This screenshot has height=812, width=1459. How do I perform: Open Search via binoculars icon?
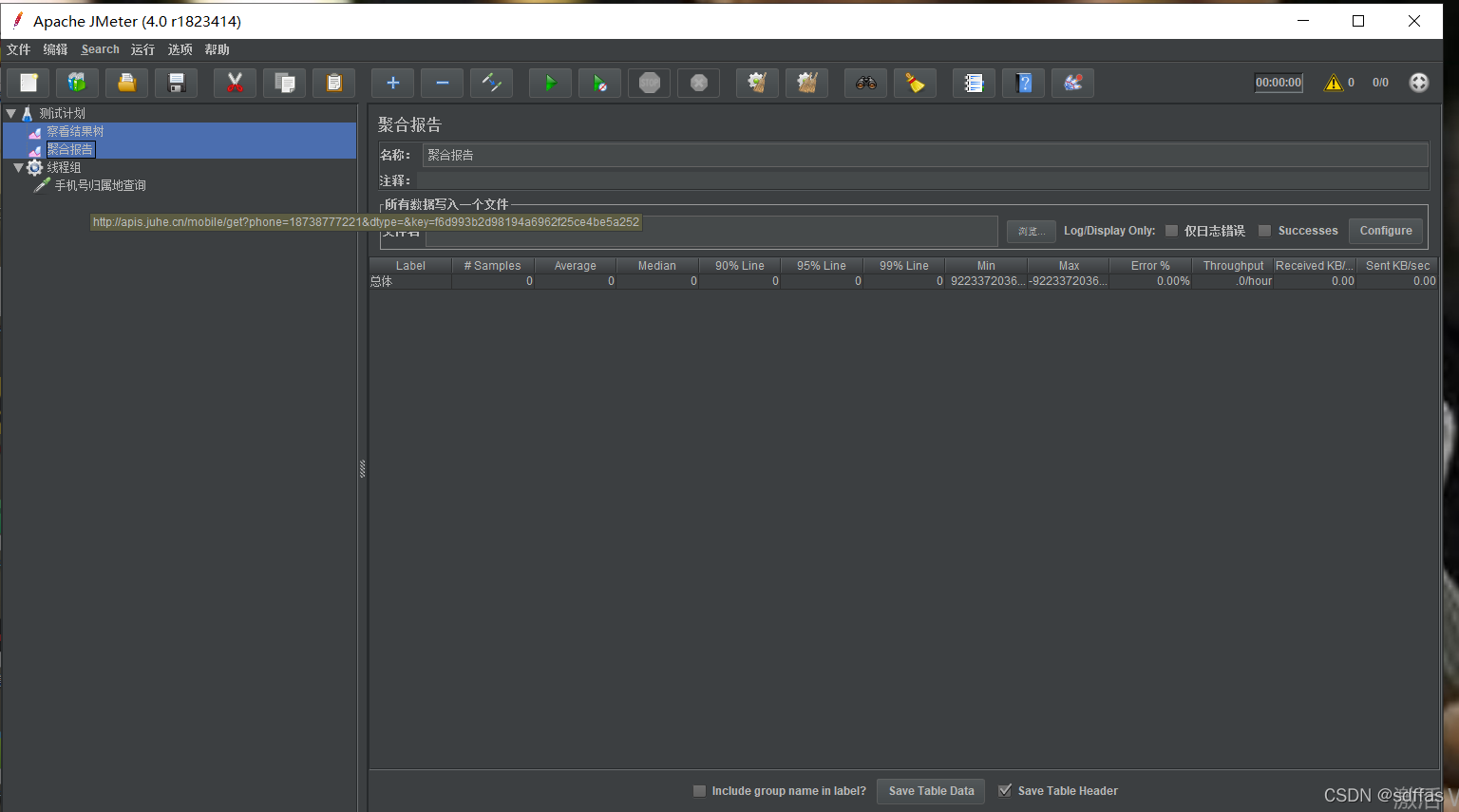point(865,83)
